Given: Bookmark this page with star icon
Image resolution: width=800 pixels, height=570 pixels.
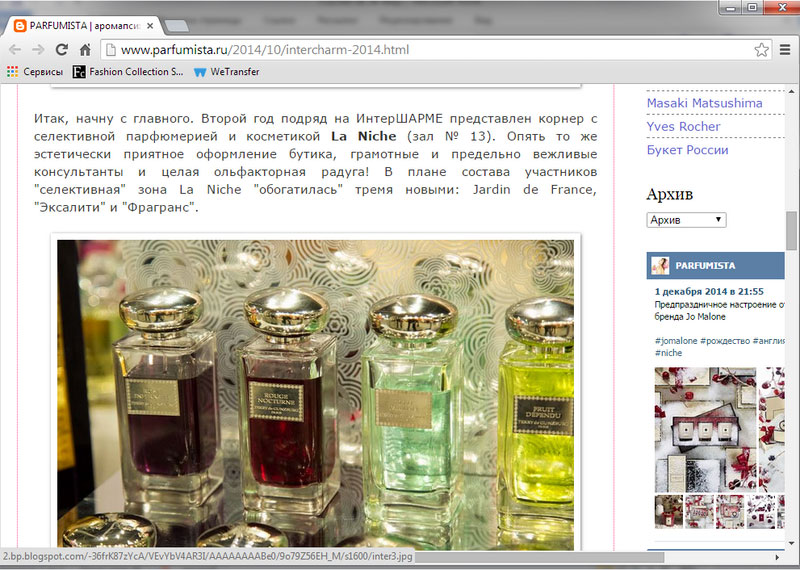Looking at the screenshot, I should pos(761,49).
